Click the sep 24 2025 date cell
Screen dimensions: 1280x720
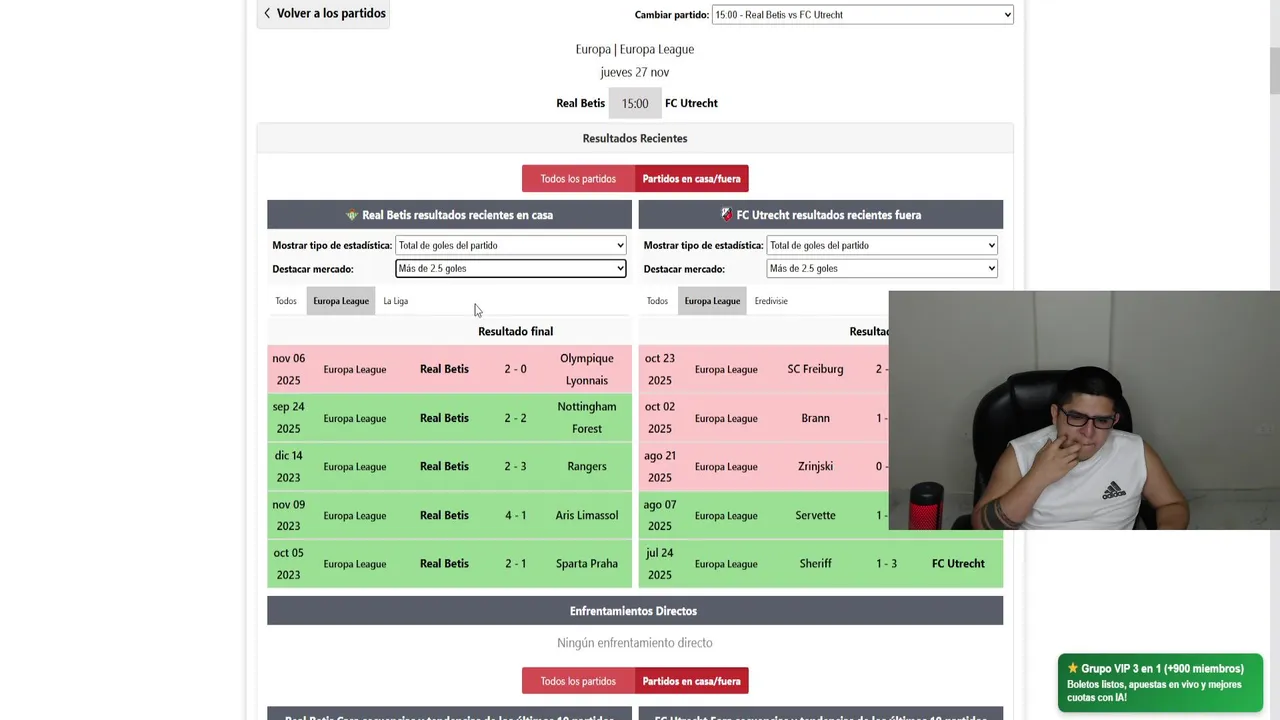point(288,418)
